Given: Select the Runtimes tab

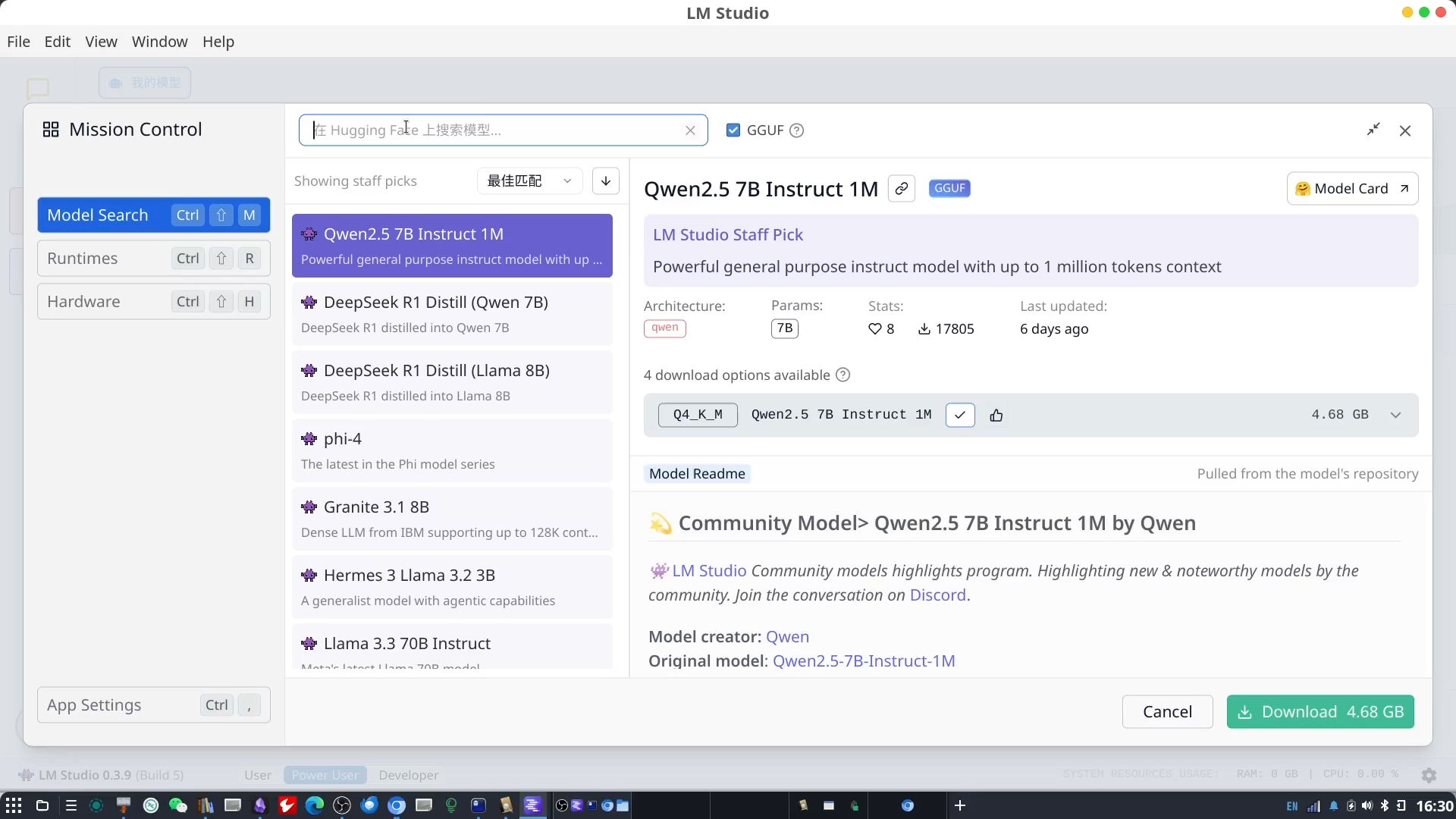Looking at the screenshot, I should click(153, 259).
